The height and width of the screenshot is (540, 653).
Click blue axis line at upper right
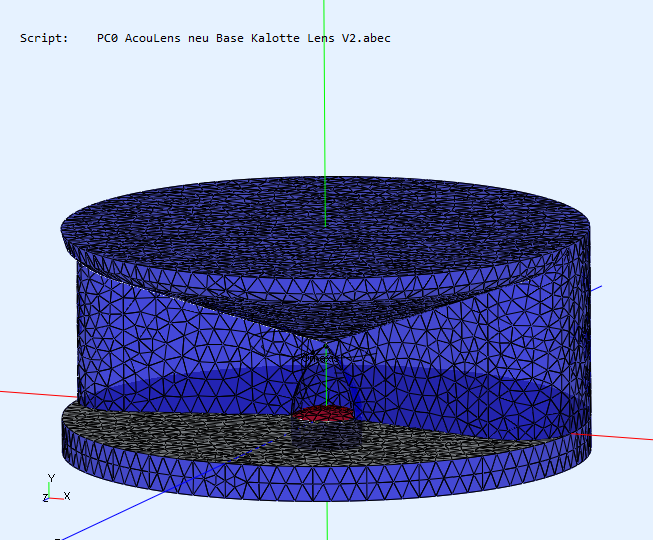597,288
